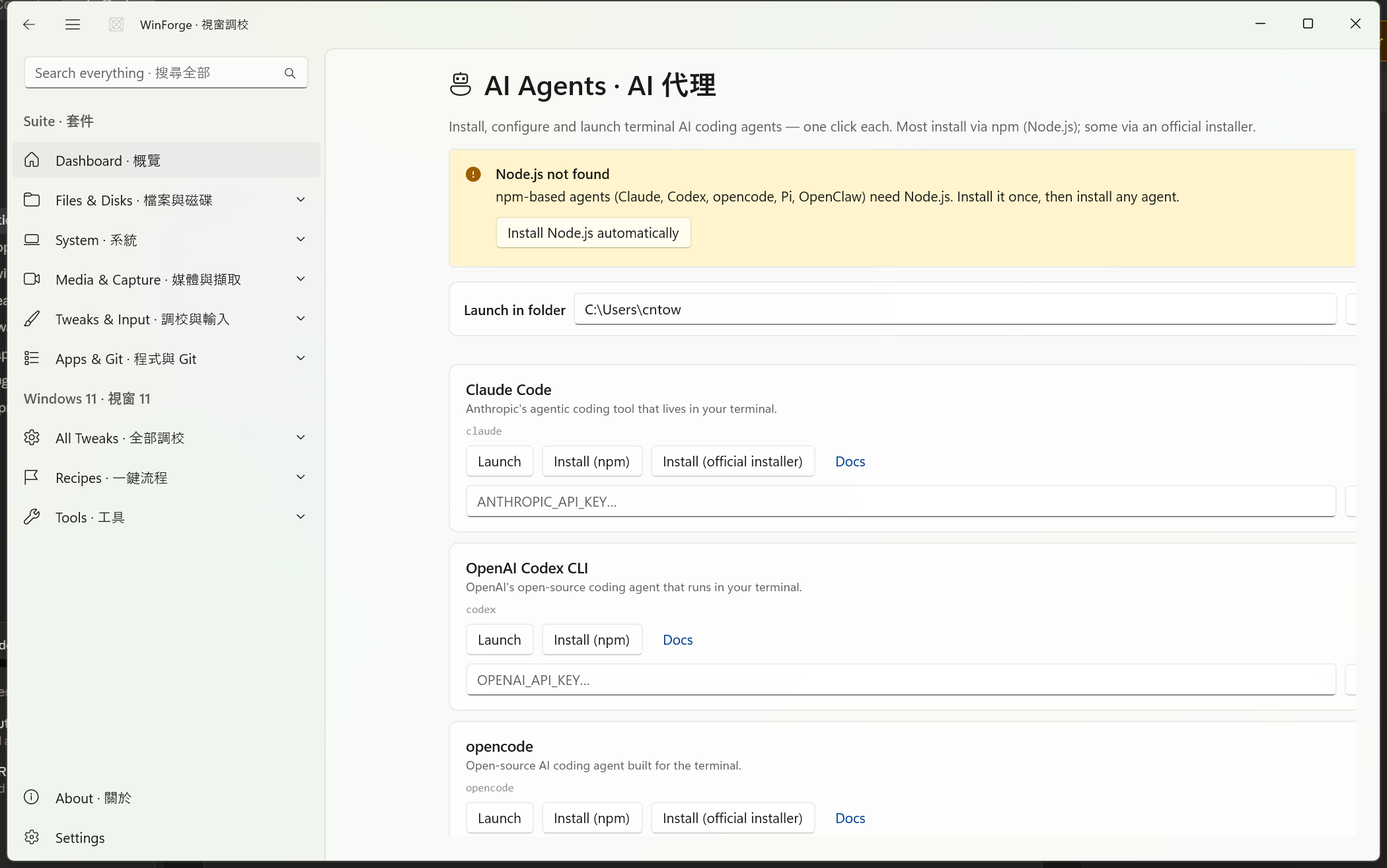Expand Recipes chevron

301,478
